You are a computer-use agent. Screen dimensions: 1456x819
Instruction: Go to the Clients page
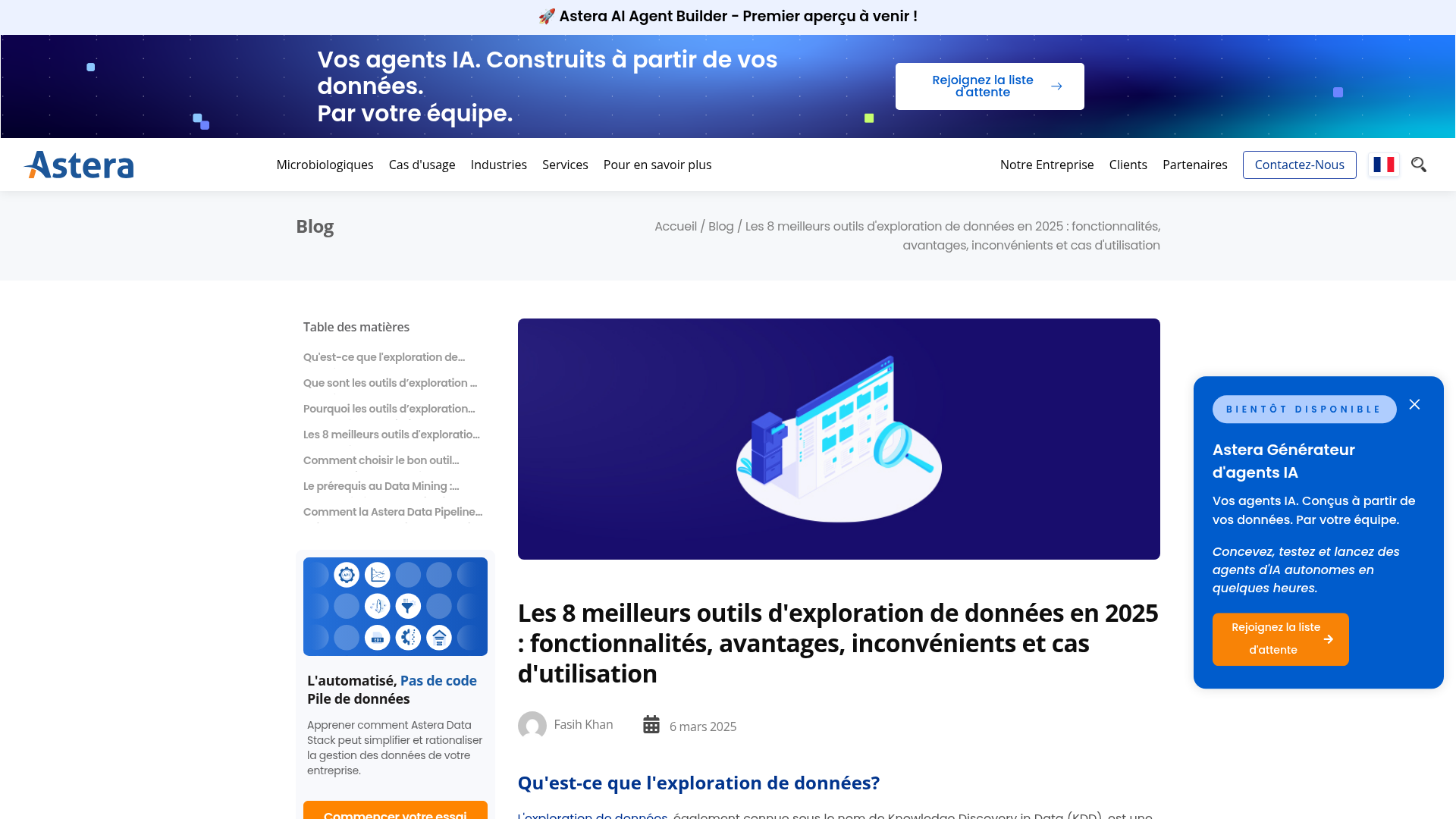[x=1128, y=165]
